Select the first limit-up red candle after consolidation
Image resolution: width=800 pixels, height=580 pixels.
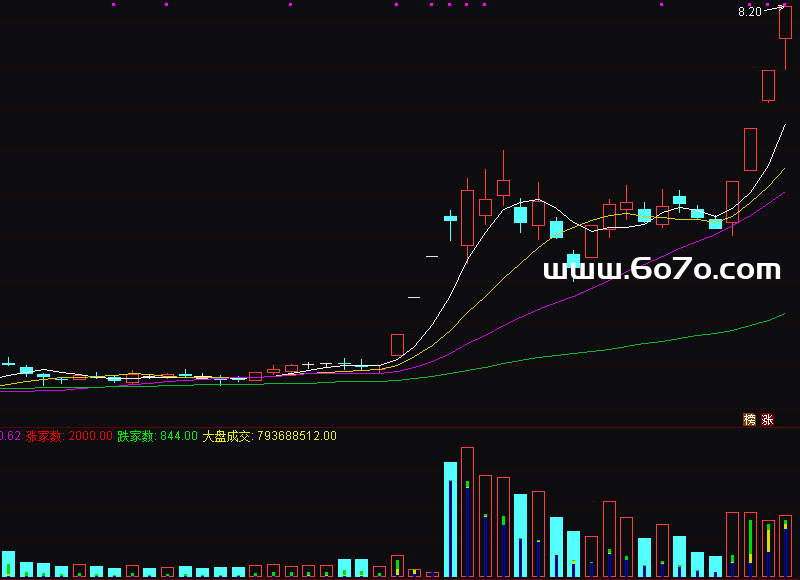397,345
